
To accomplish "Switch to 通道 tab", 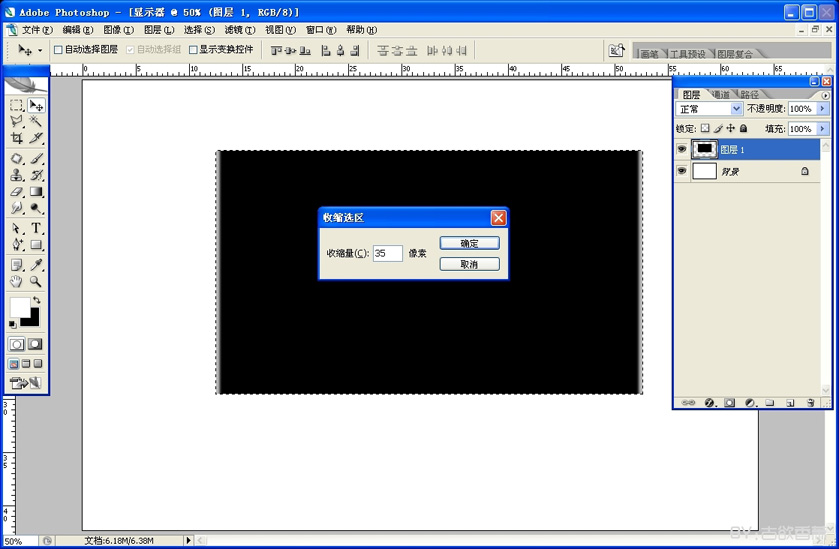I will pos(721,95).
